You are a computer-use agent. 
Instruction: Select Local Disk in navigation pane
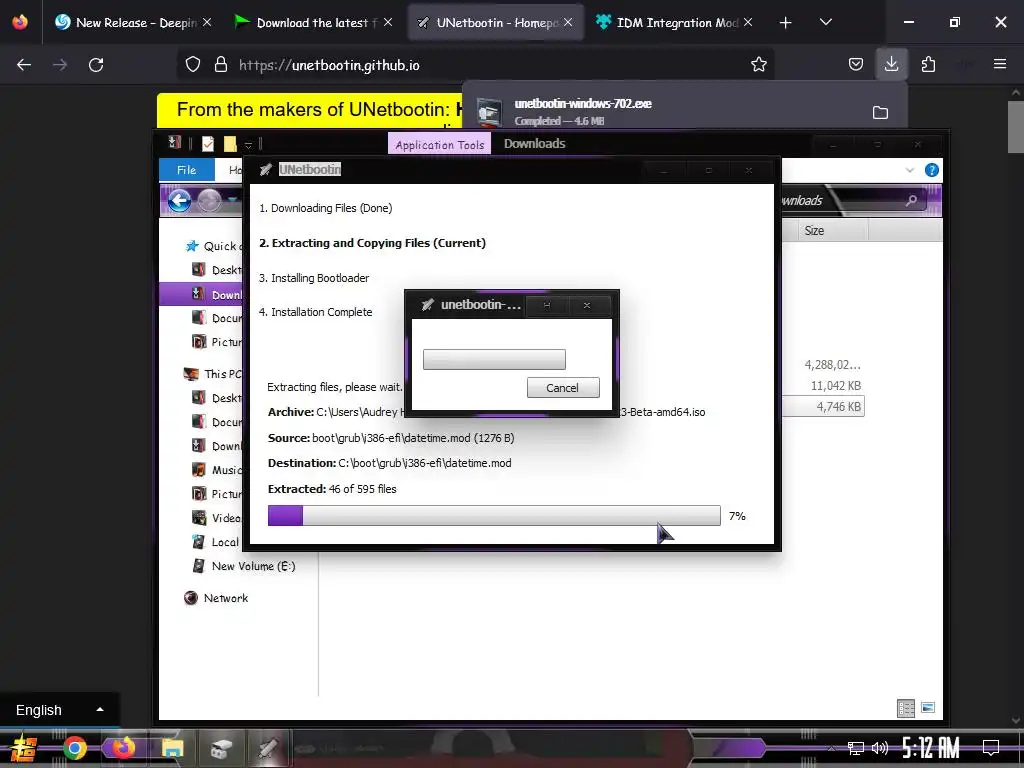pyautogui.click(x=216, y=542)
